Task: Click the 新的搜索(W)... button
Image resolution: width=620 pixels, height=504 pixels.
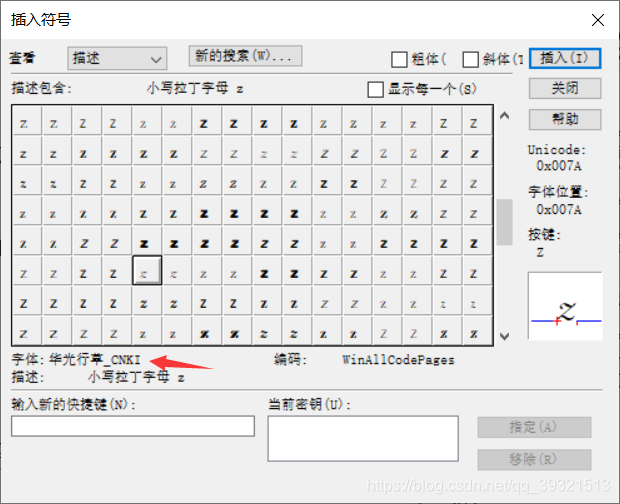Action: point(245,56)
